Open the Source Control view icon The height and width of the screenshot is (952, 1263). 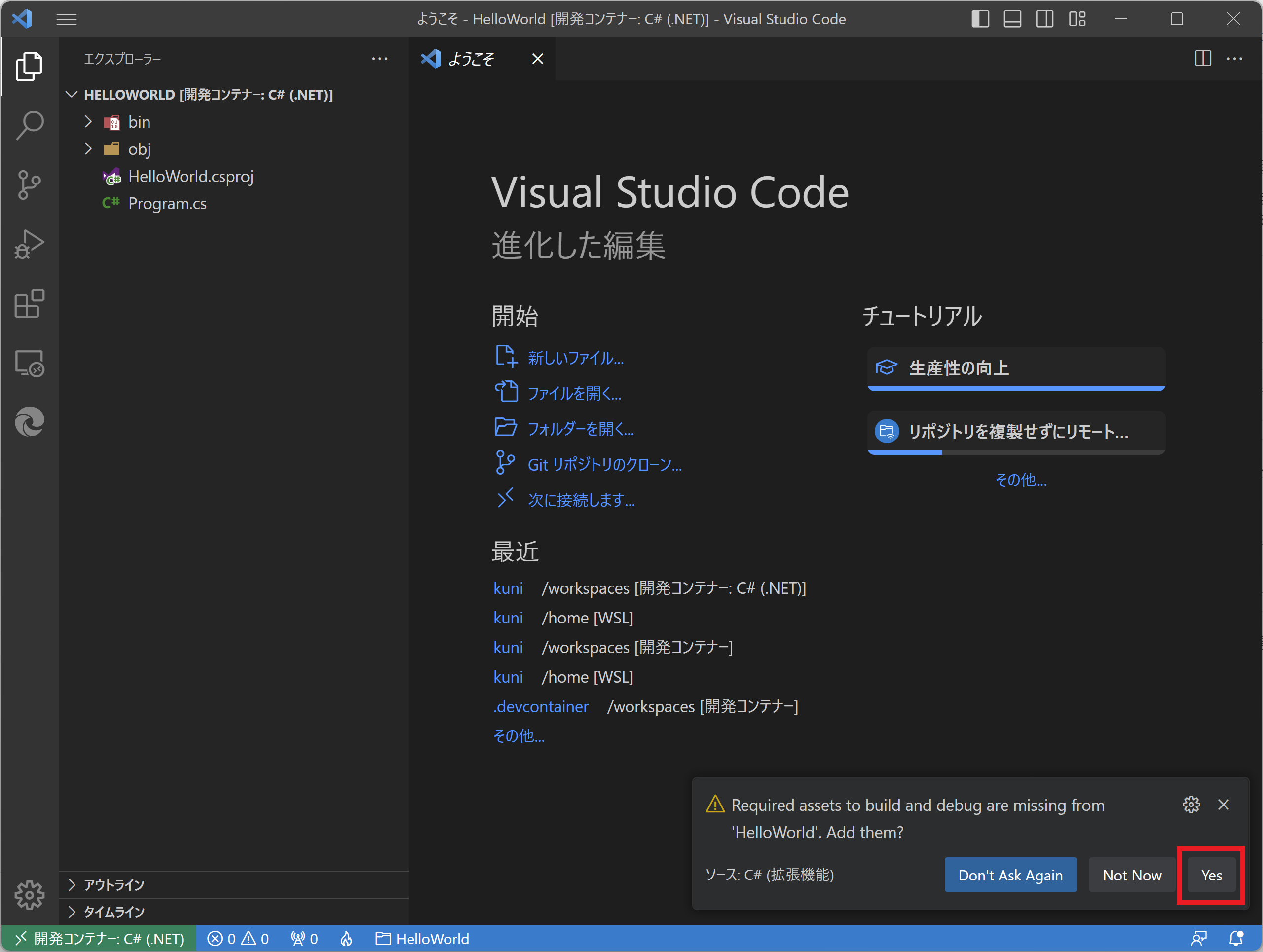29,184
